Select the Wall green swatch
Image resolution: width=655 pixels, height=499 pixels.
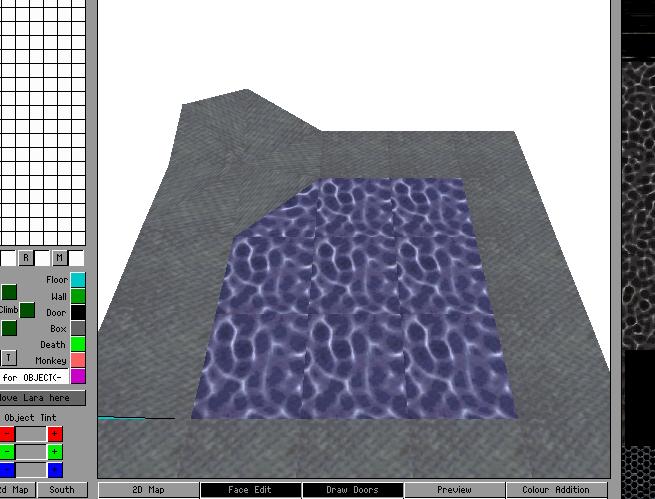[x=77, y=296]
